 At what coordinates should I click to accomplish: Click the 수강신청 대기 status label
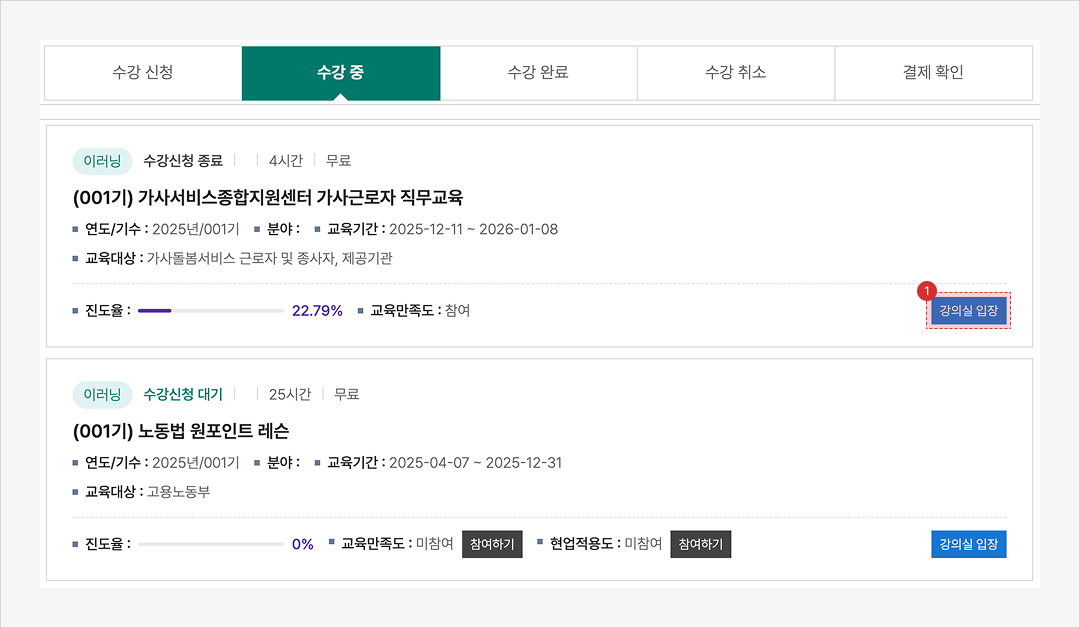(183, 395)
